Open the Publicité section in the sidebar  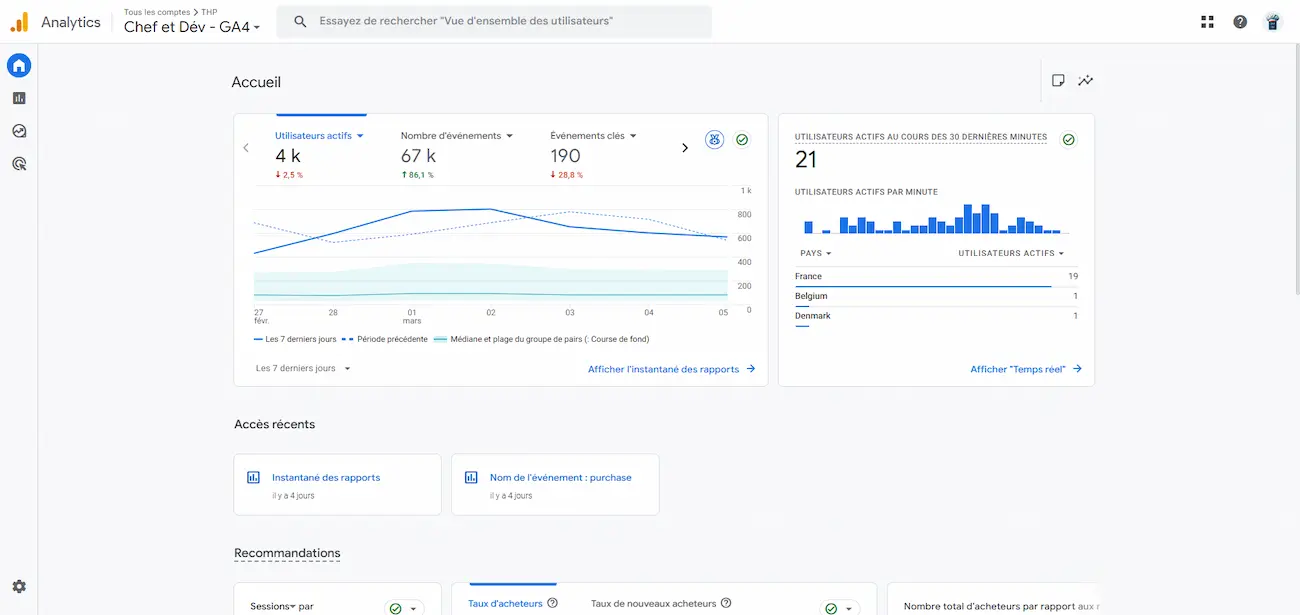tap(18, 163)
